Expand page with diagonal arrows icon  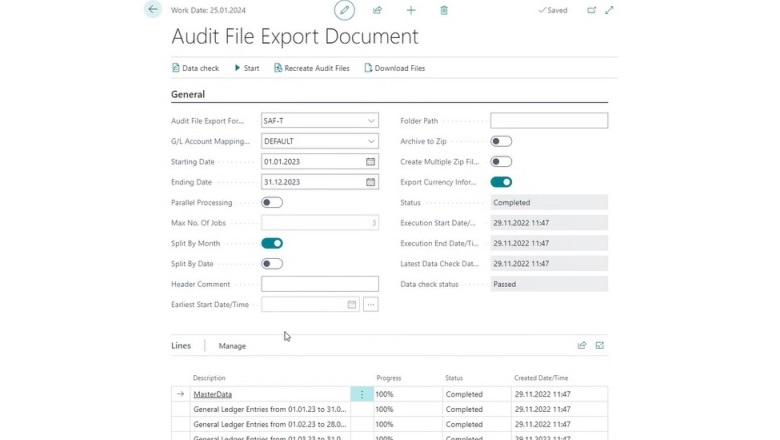tap(609, 10)
